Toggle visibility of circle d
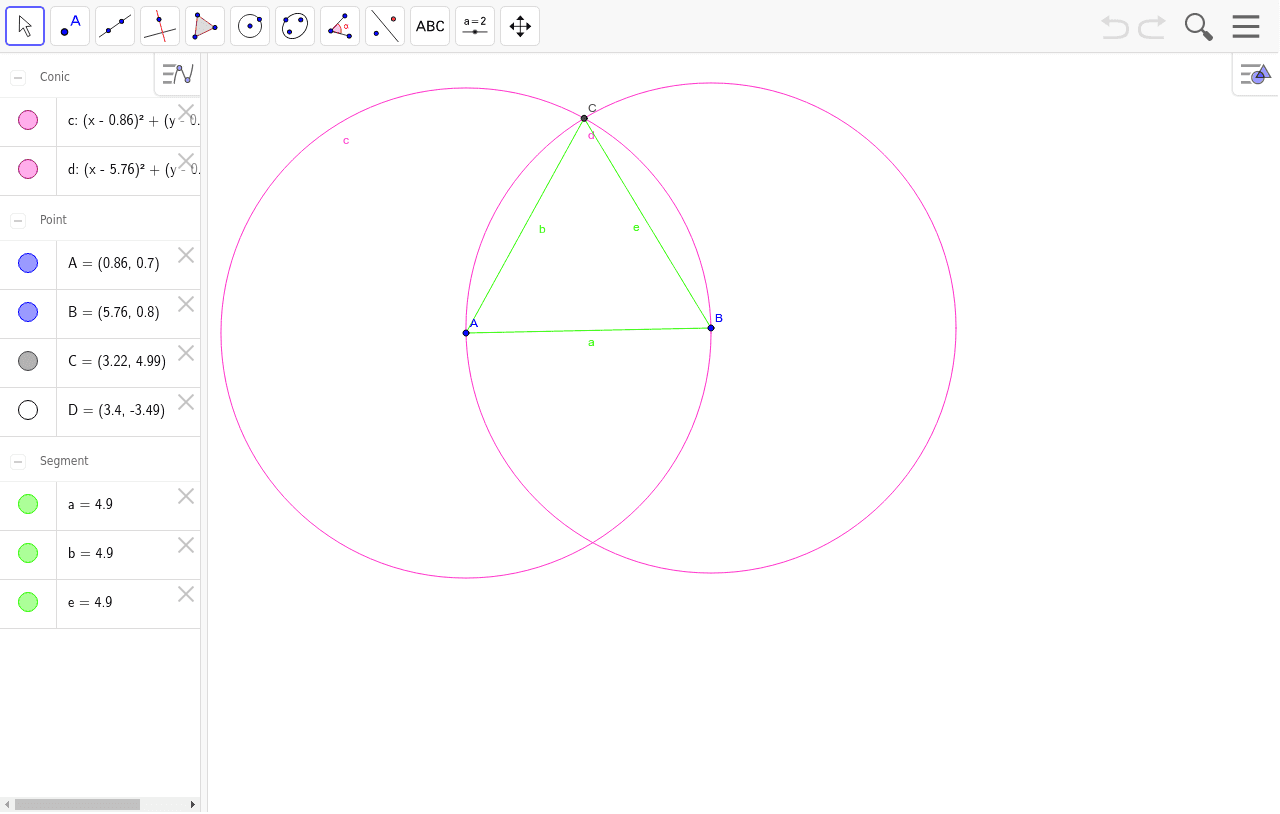The width and height of the screenshot is (1280, 814). (28, 169)
